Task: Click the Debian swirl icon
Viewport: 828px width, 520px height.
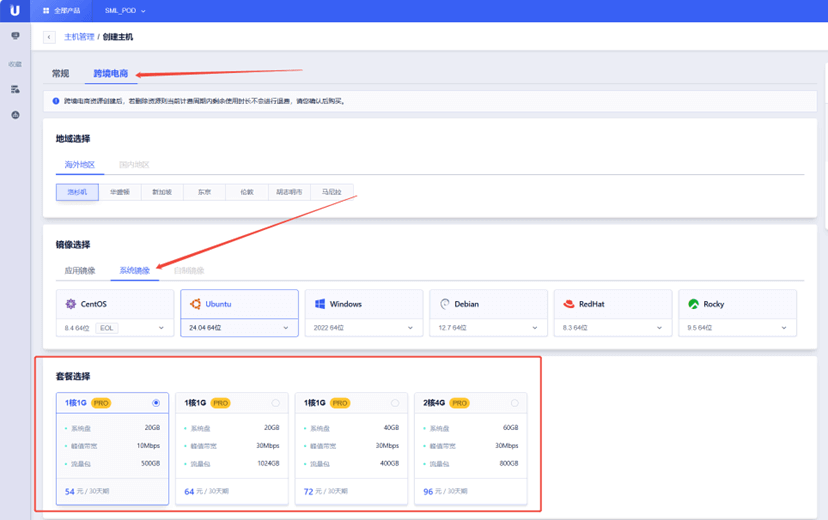Action: pyautogui.click(x=445, y=304)
